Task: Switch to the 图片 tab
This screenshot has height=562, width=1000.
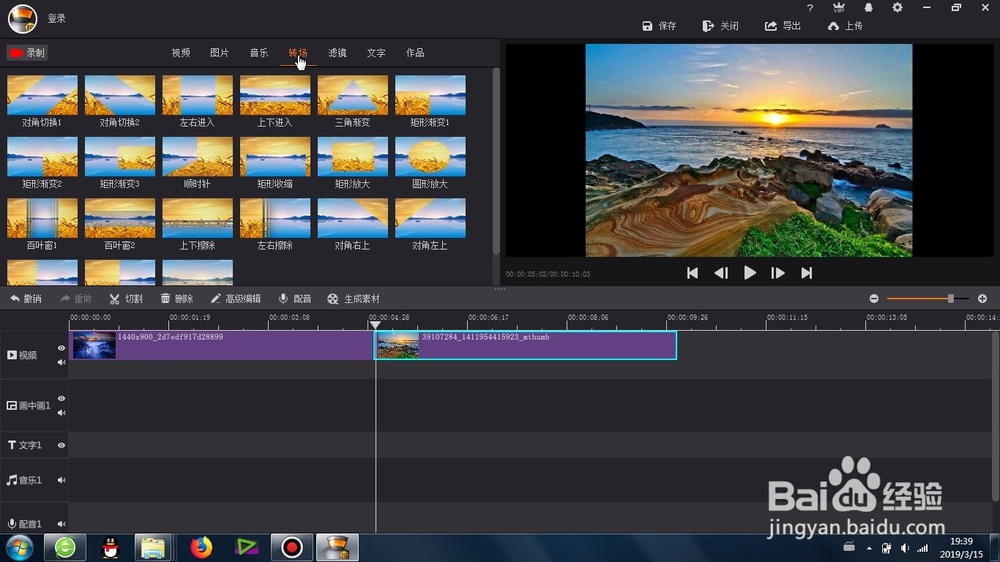Action: click(219, 53)
